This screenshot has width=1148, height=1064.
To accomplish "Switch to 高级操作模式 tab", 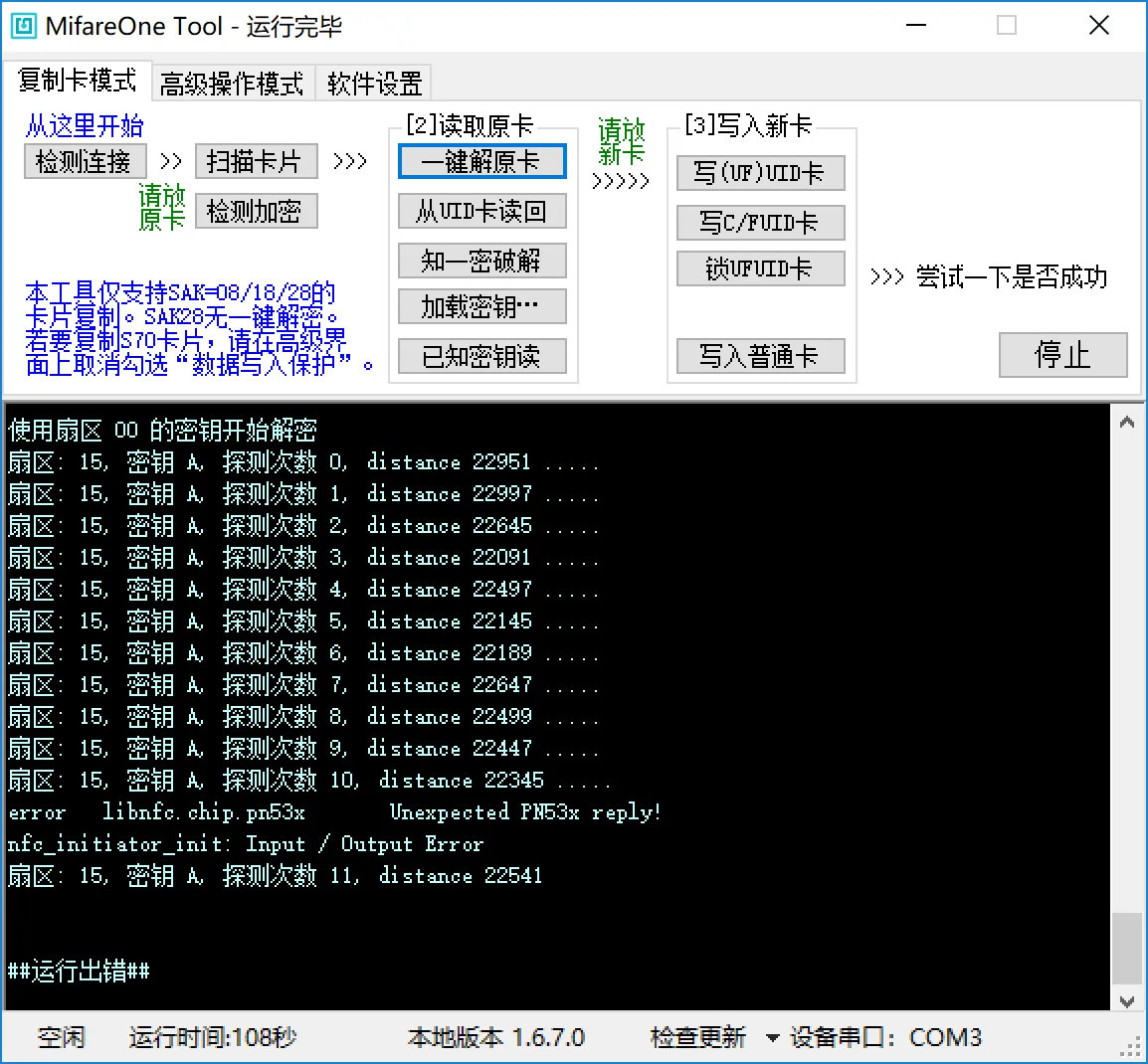I will pyautogui.click(x=232, y=84).
